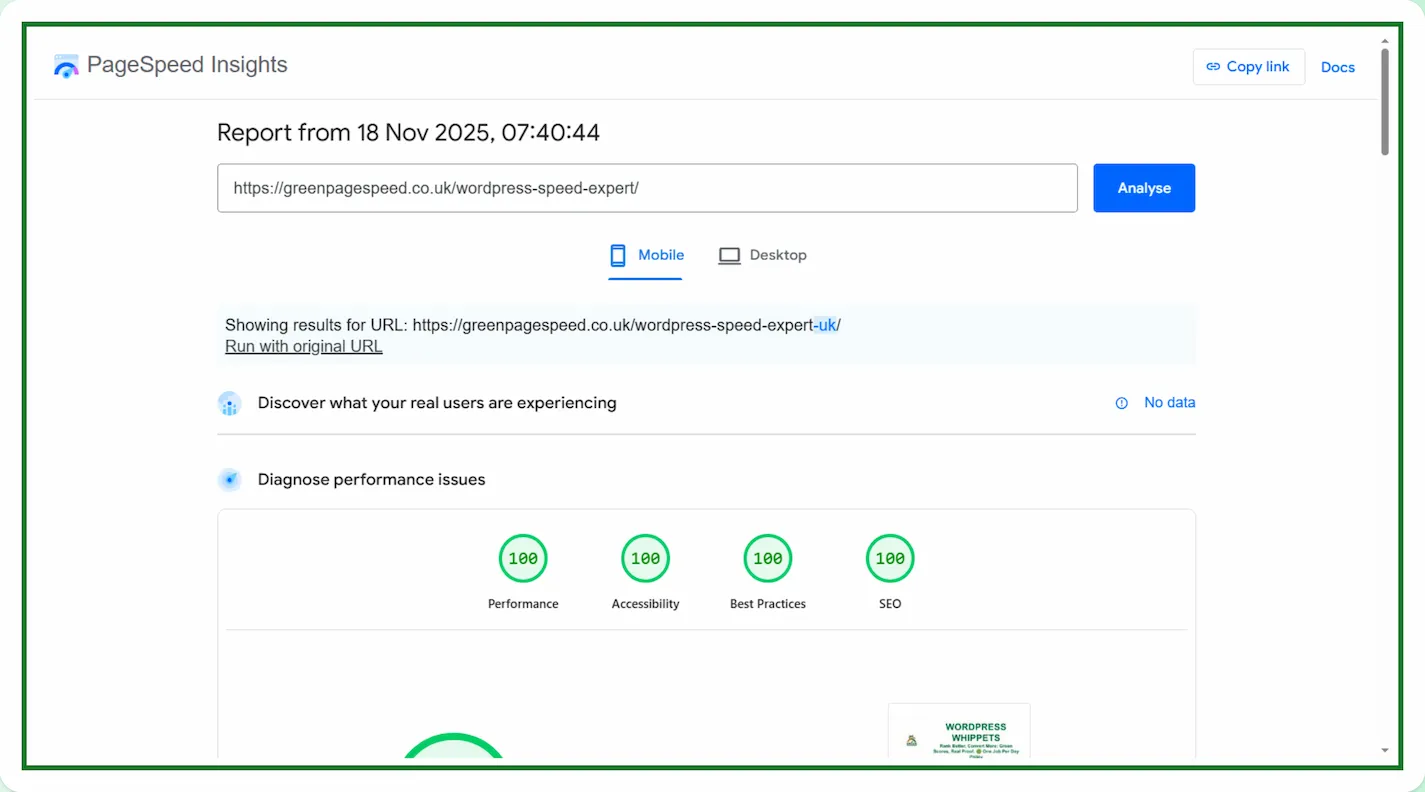Viewport: 1425px width, 792px height.
Task: Select the Performance score gauge
Action: 523,559
